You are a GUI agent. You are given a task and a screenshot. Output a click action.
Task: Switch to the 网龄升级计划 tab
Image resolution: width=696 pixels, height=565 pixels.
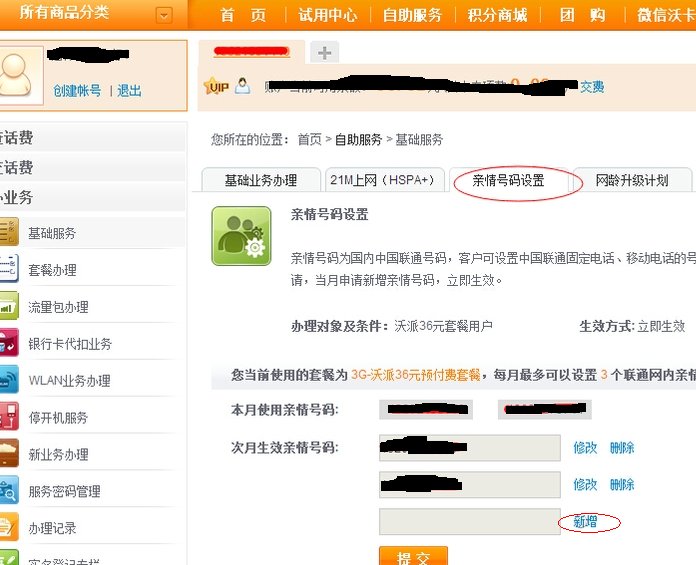pyautogui.click(x=632, y=180)
